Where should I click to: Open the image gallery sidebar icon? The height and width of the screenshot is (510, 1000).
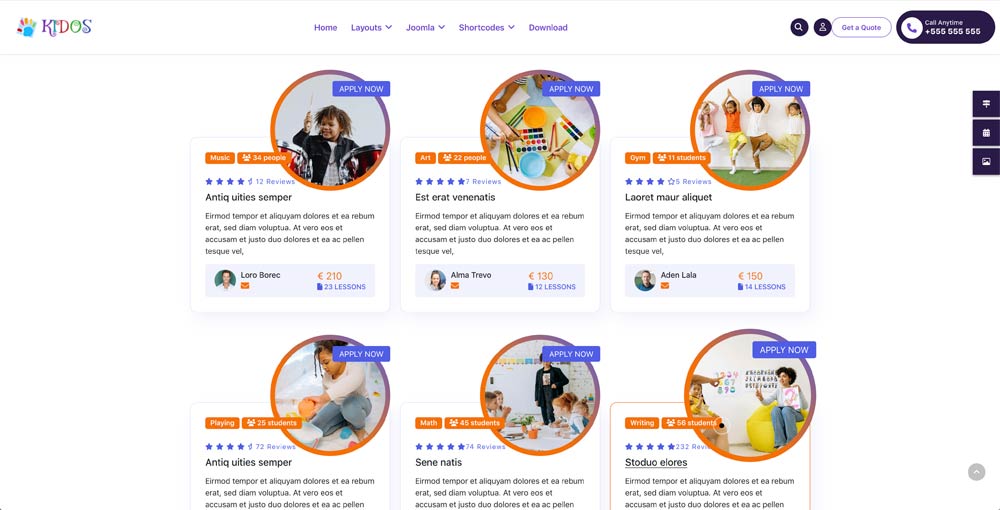[x=986, y=162]
